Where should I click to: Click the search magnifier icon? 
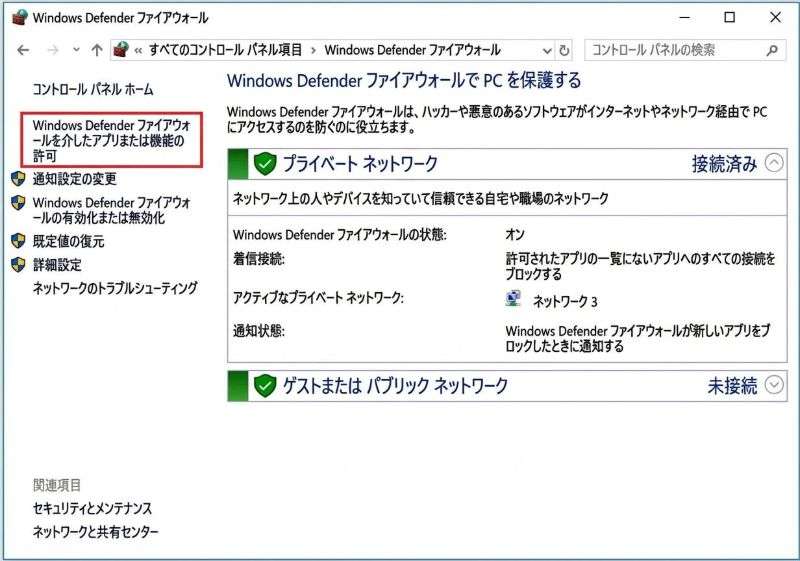tap(772, 50)
